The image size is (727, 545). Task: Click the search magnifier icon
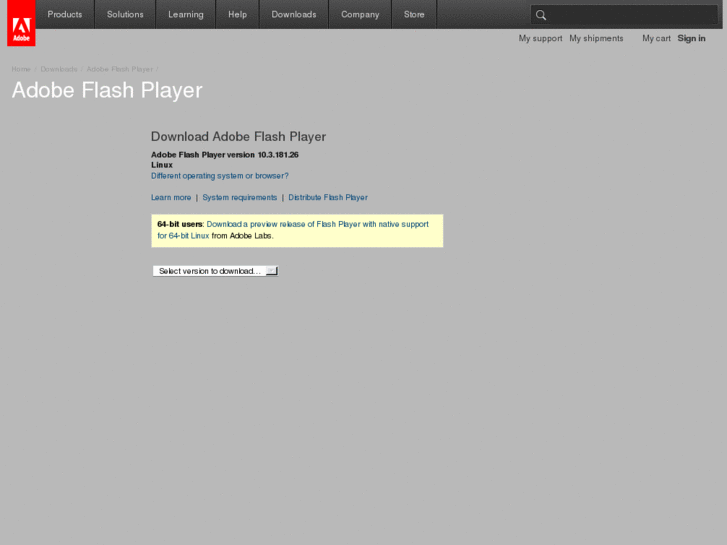pos(541,15)
